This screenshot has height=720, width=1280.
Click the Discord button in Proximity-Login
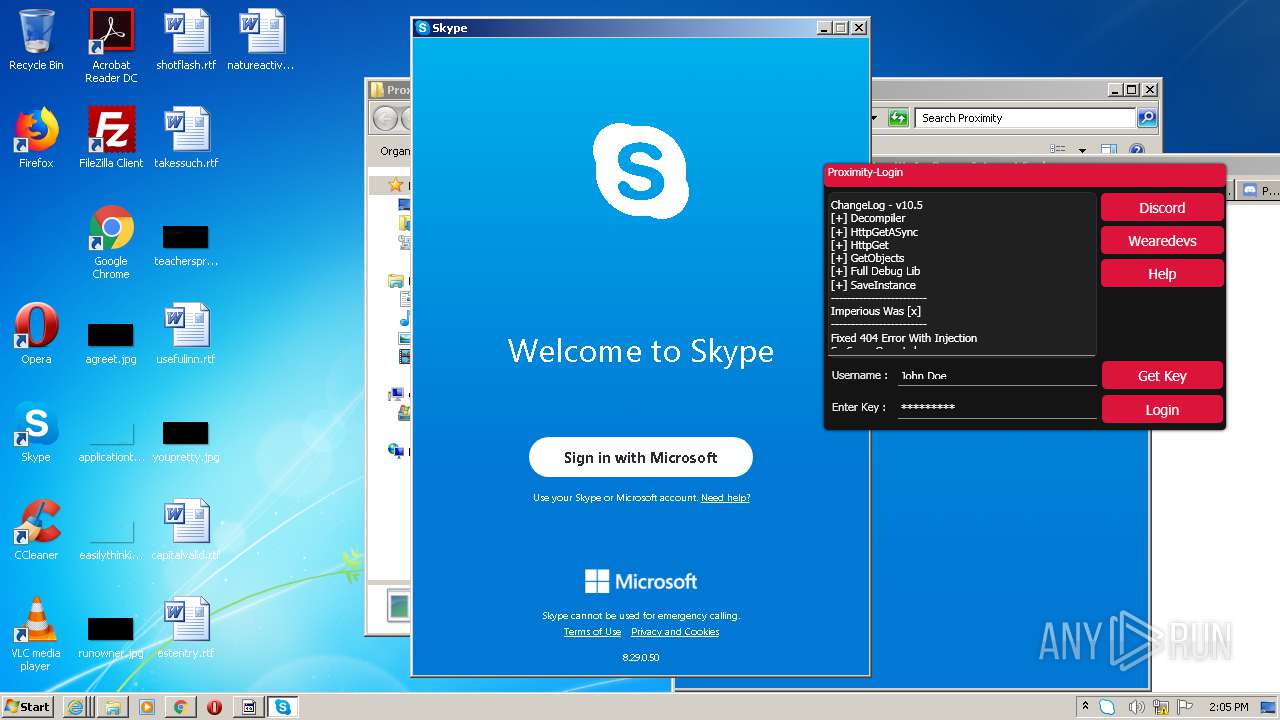click(x=1162, y=208)
